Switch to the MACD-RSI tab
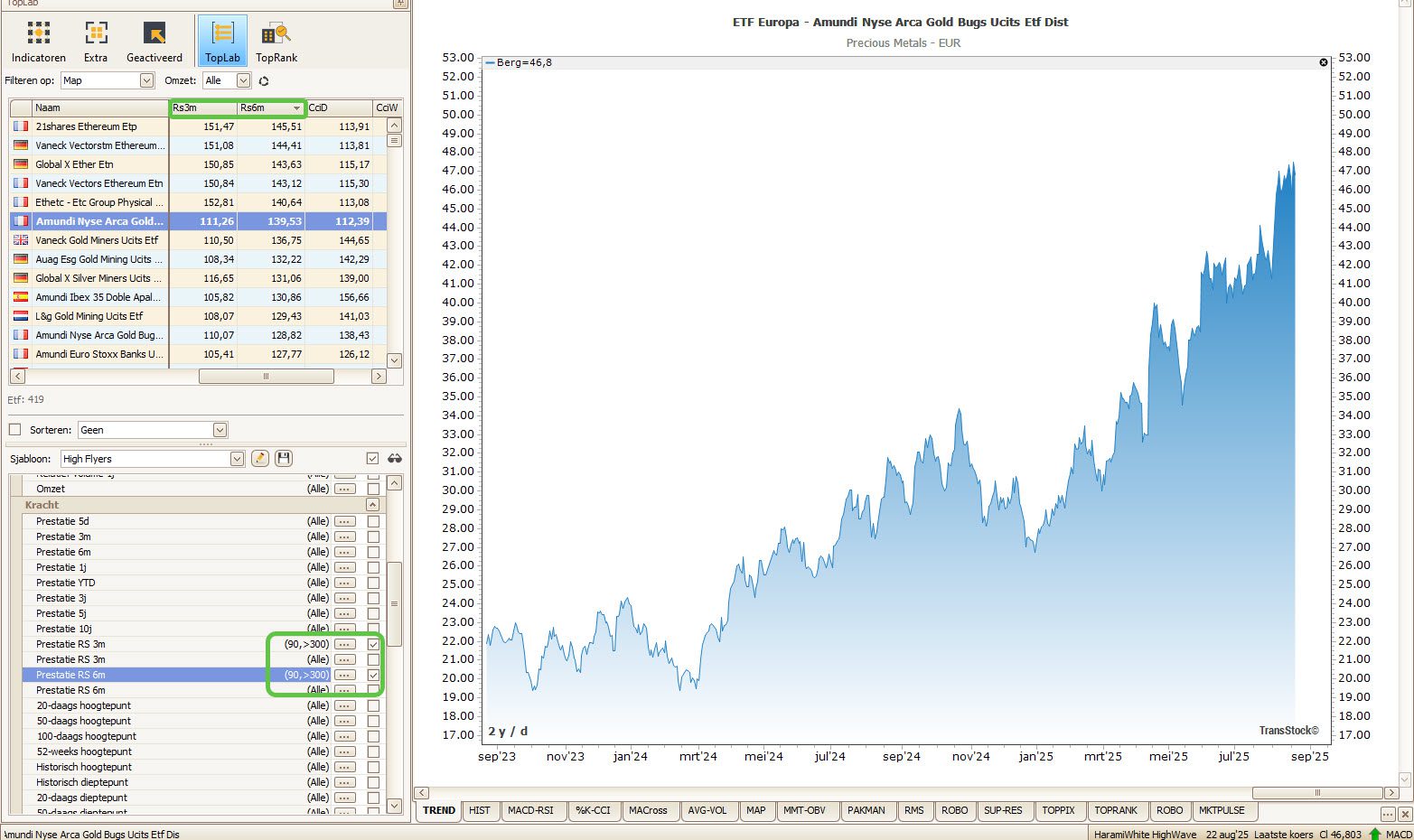1414x840 pixels. pyautogui.click(x=533, y=811)
